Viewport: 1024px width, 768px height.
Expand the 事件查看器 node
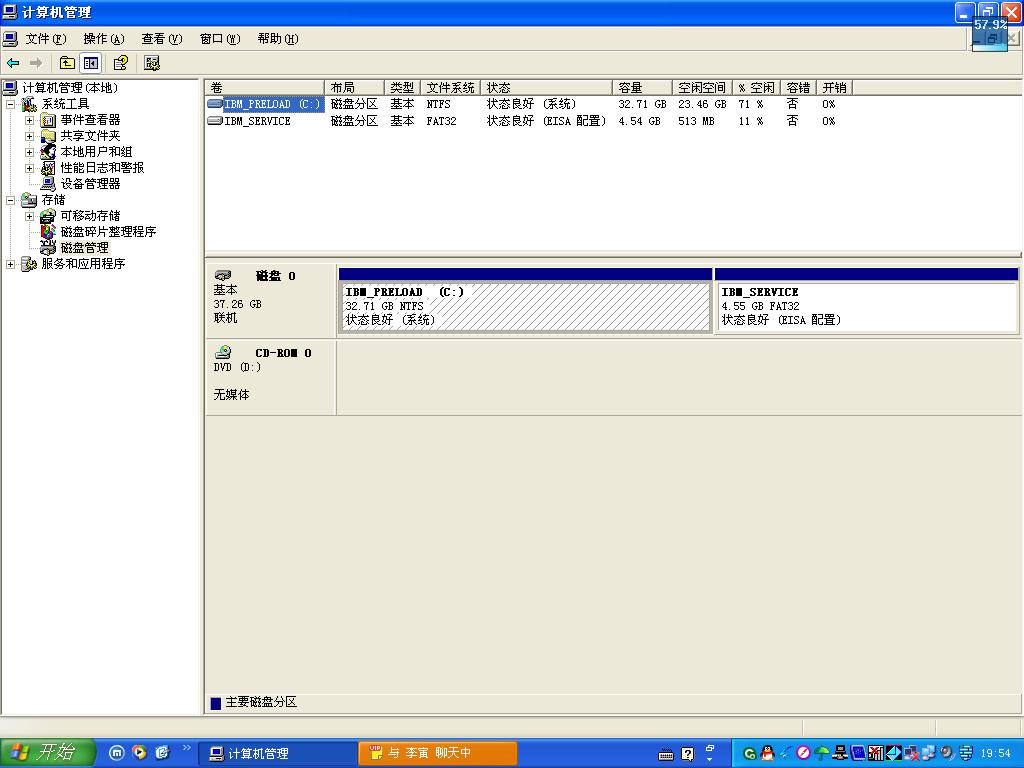(x=29, y=120)
